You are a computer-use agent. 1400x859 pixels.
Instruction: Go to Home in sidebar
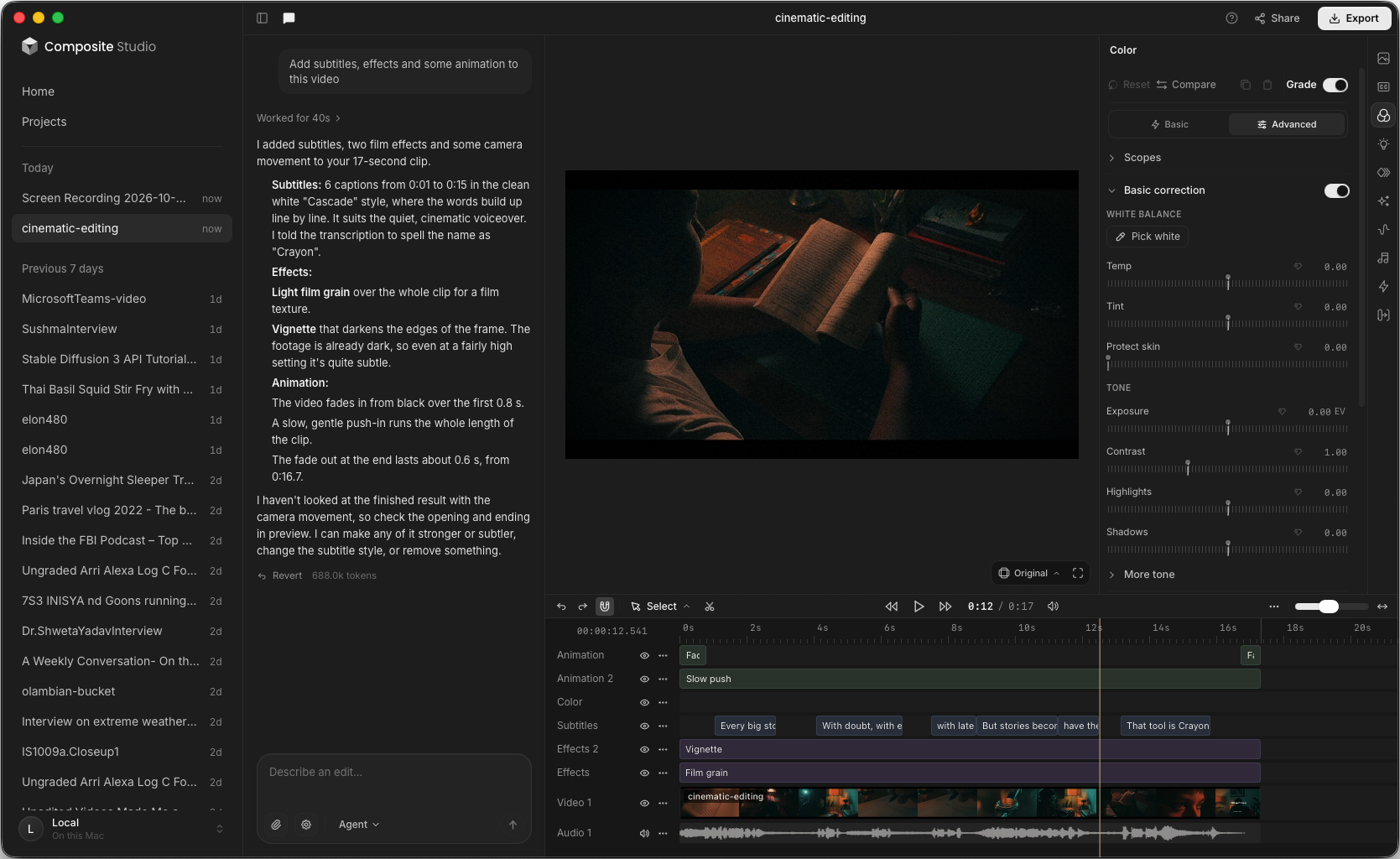38,91
